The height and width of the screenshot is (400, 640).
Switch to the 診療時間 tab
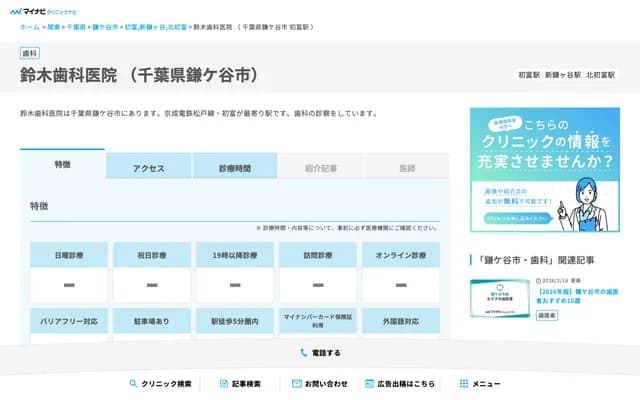point(235,168)
